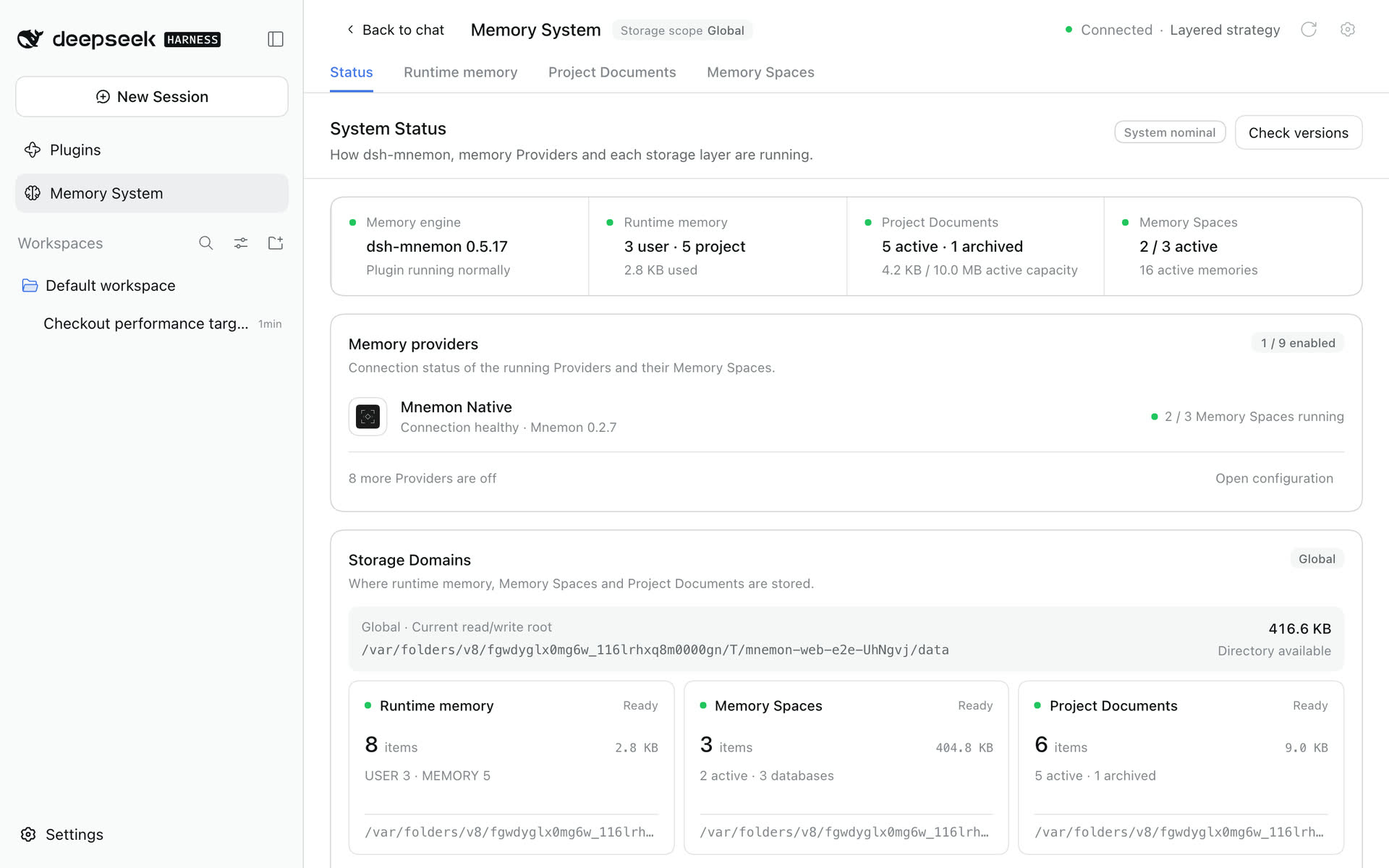The image size is (1389, 868).
Task: Click the deepseek whale logo icon
Action: tap(30, 38)
